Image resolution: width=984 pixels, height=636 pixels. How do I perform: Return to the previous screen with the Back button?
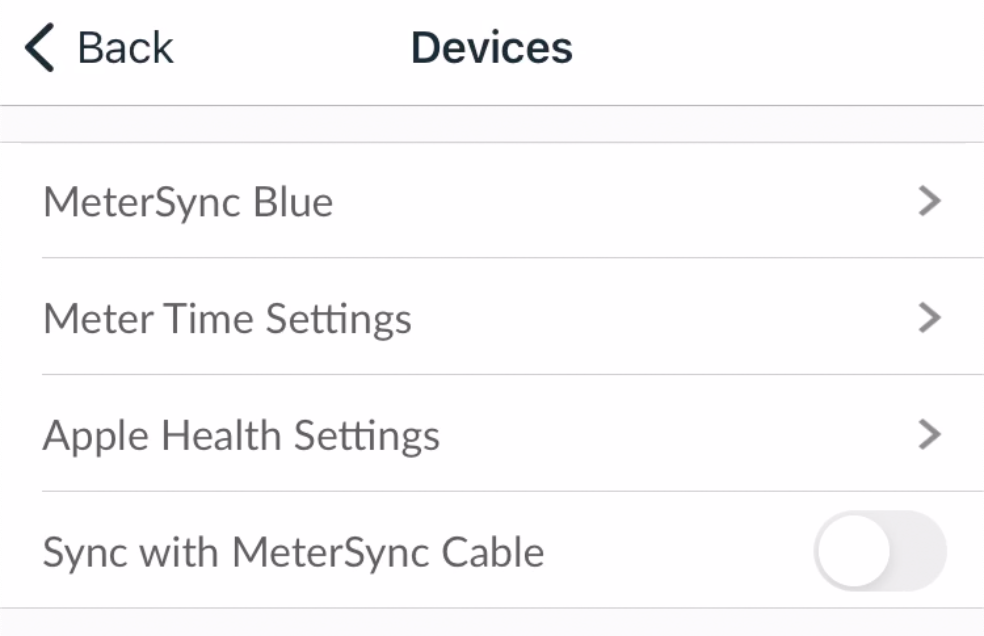(98, 49)
